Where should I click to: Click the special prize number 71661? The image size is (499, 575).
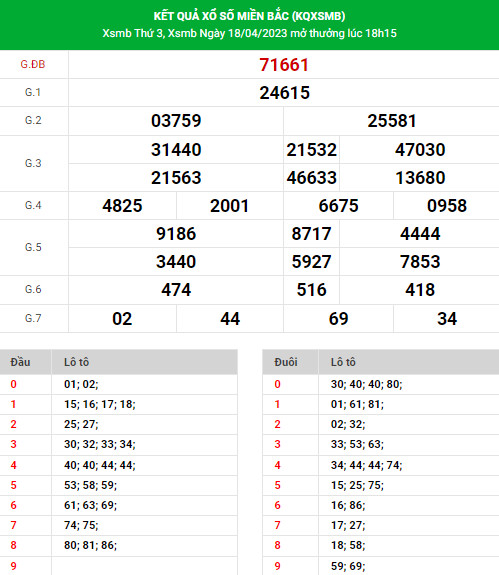284,65
